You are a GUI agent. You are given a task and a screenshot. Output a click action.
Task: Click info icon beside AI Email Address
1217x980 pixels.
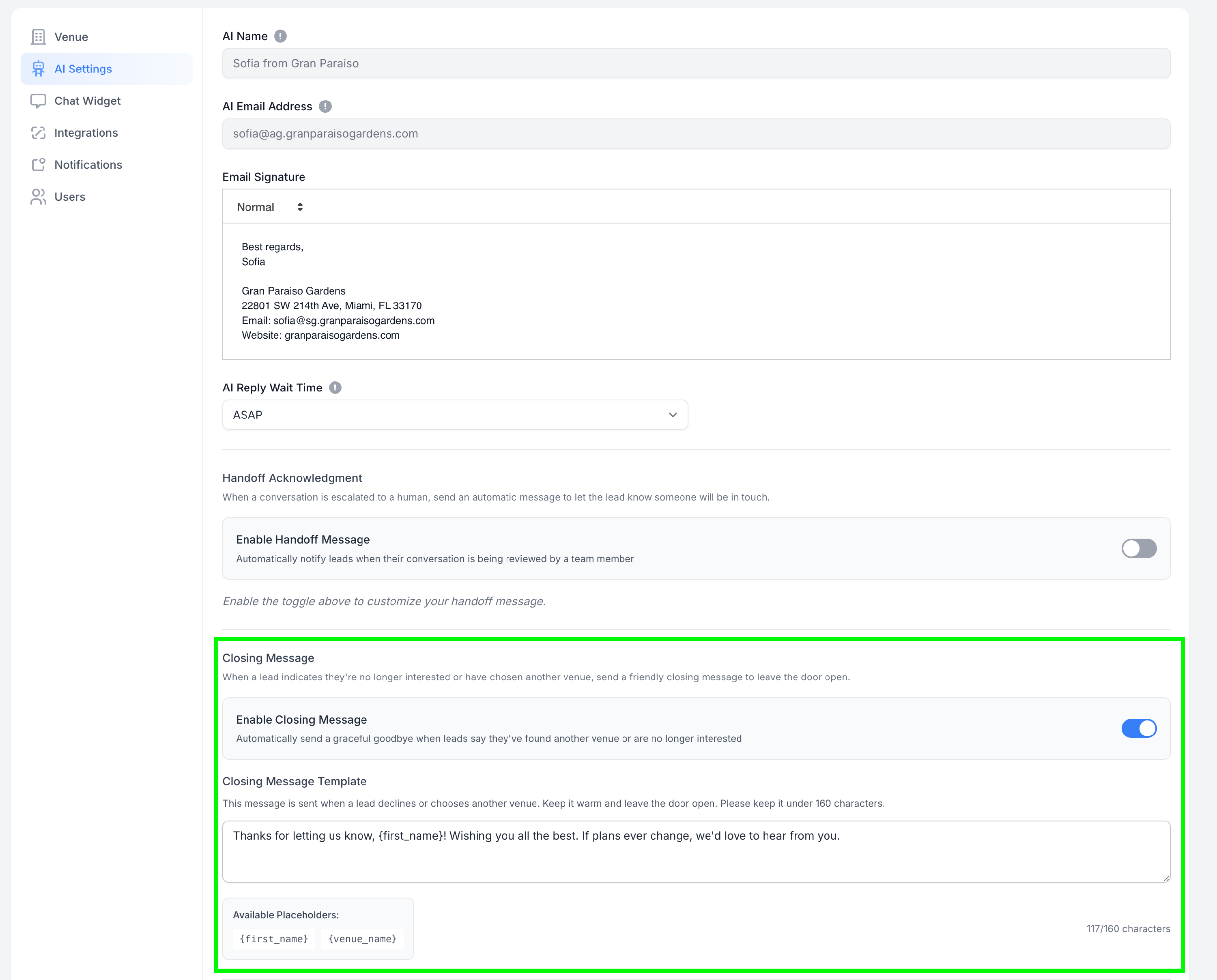(x=325, y=106)
